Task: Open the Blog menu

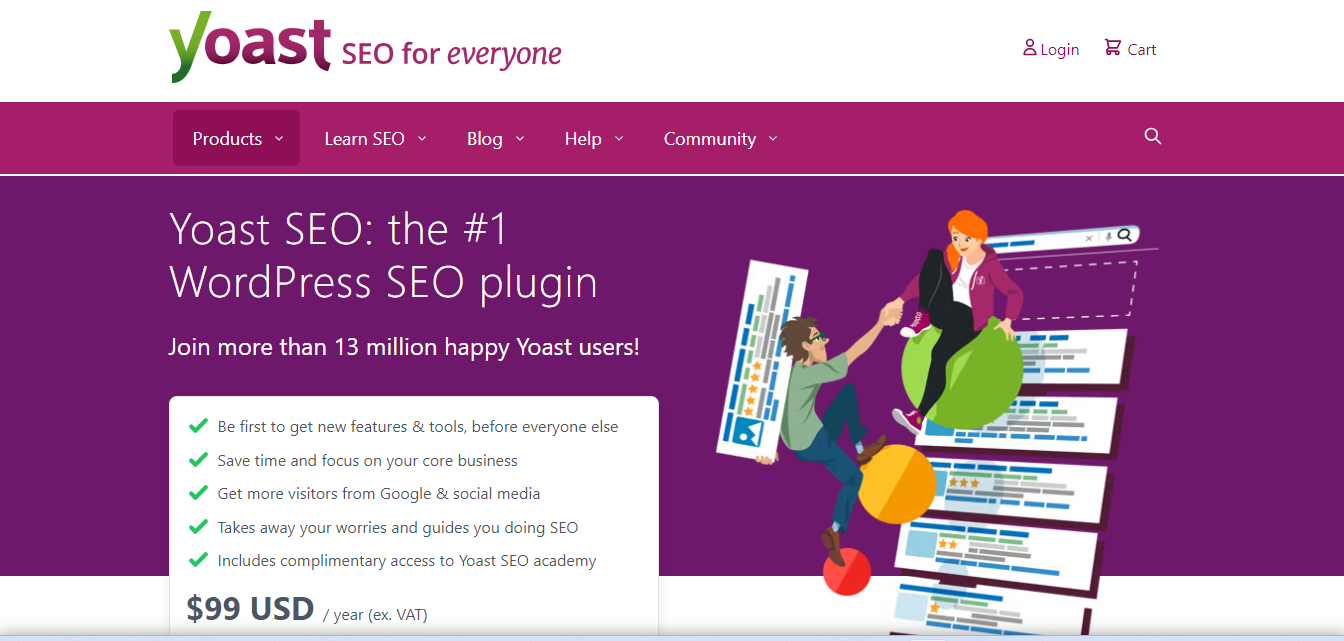Action: [x=496, y=139]
